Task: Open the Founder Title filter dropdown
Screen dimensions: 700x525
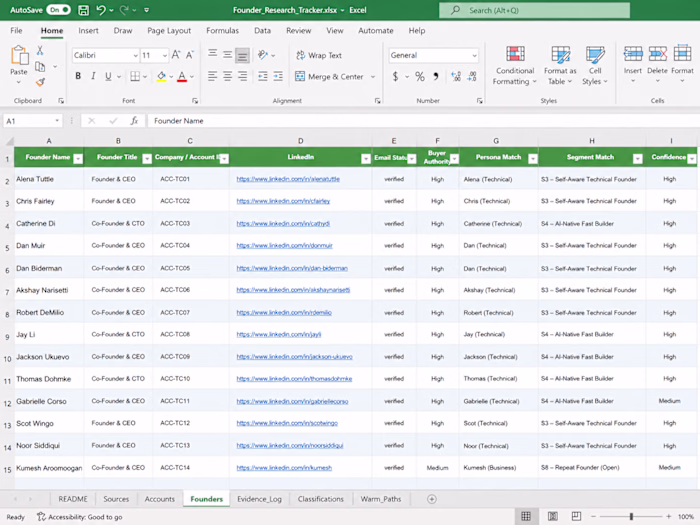Action: coord(147,158)
